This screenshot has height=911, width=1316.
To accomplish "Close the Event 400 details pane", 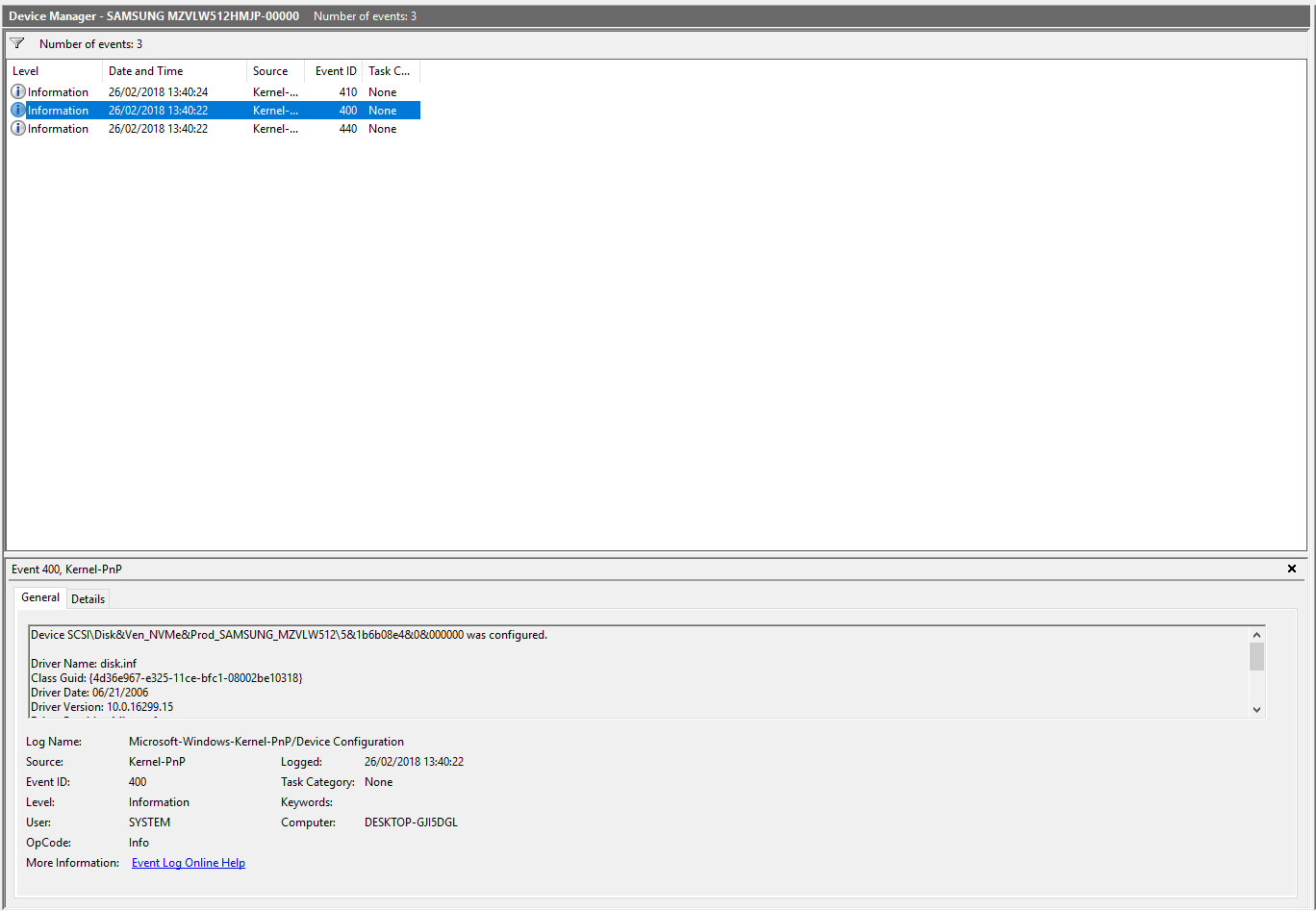I will (x=1292, y=569).
